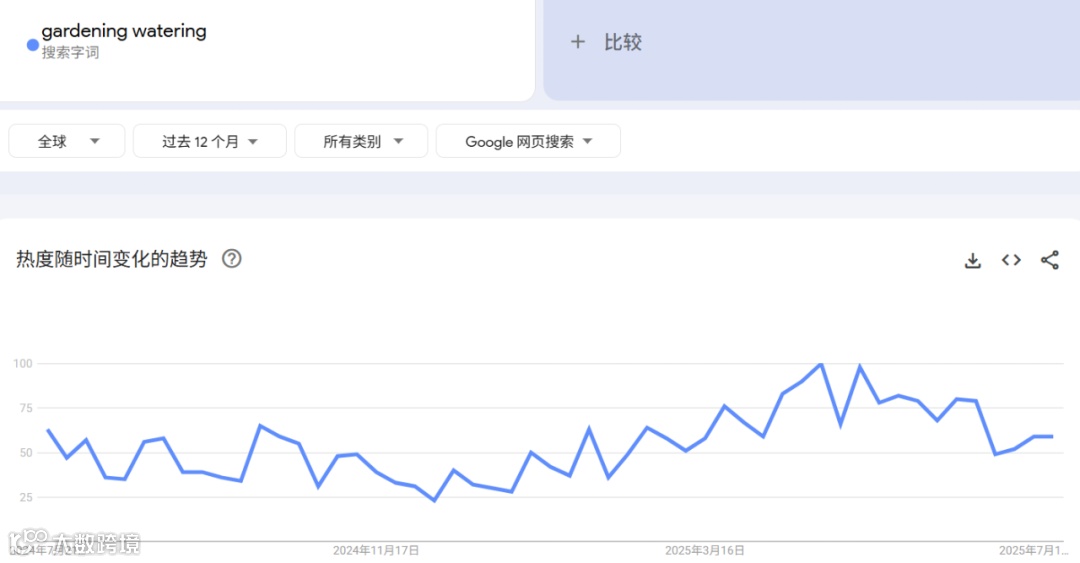The width and height of the screenshot is (1080, 563).
Task: Click the 75 value on the y-axis
Action: (26, 408)
